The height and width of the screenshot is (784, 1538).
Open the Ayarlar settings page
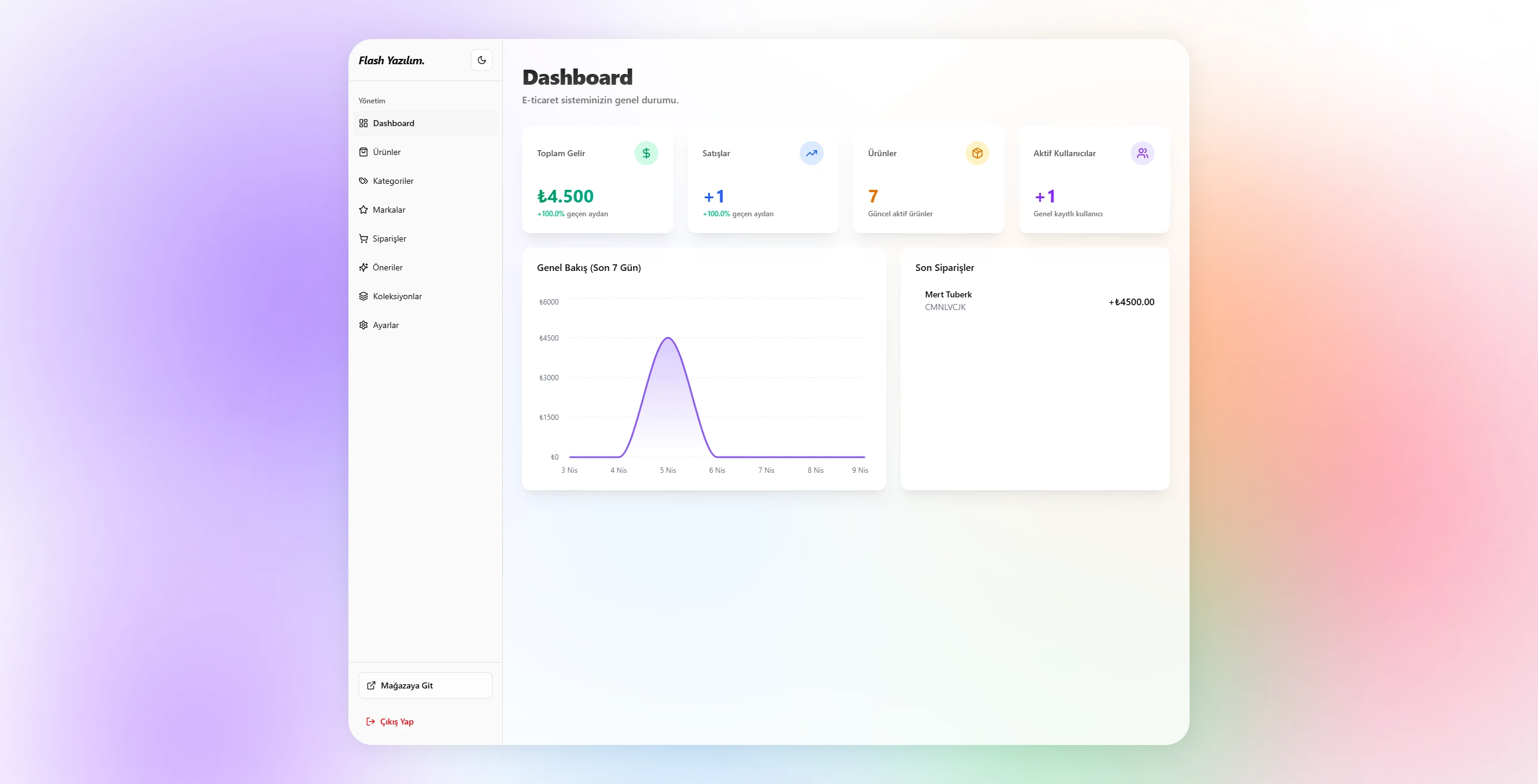coord(385,325)
